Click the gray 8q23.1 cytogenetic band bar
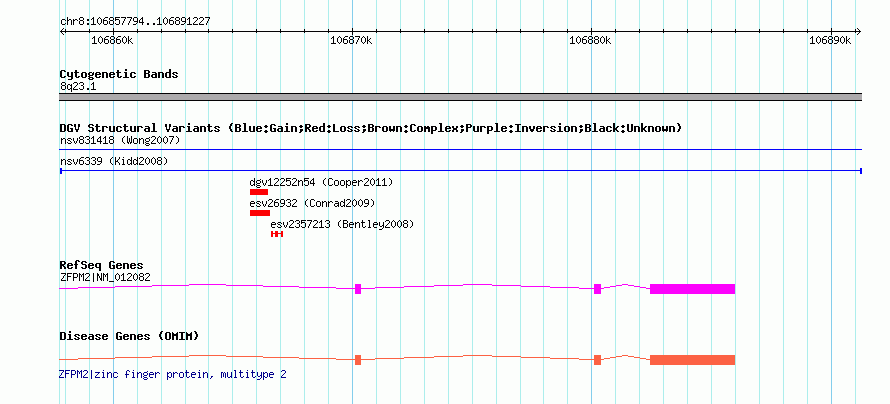Screen dimensions: 890x404 [x=460, y=97]
